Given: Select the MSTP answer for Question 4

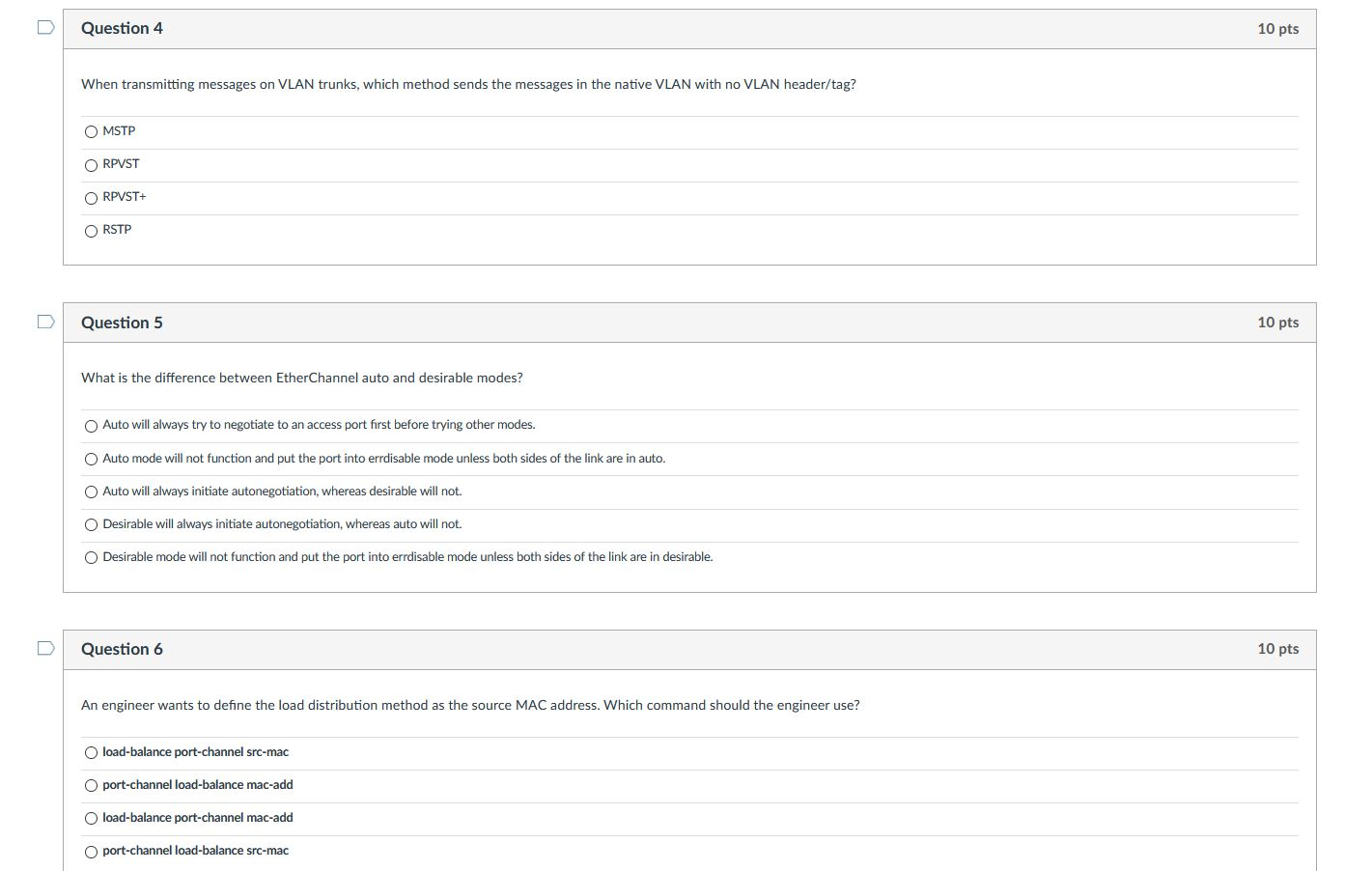Looking at the screenshot, I should click(x=91, y=131).
